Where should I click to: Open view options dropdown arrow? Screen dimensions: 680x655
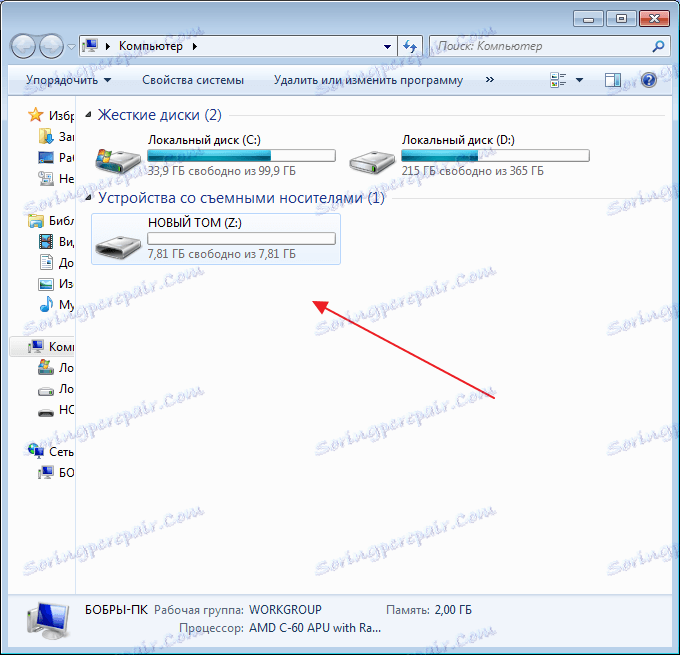(579, 80)
